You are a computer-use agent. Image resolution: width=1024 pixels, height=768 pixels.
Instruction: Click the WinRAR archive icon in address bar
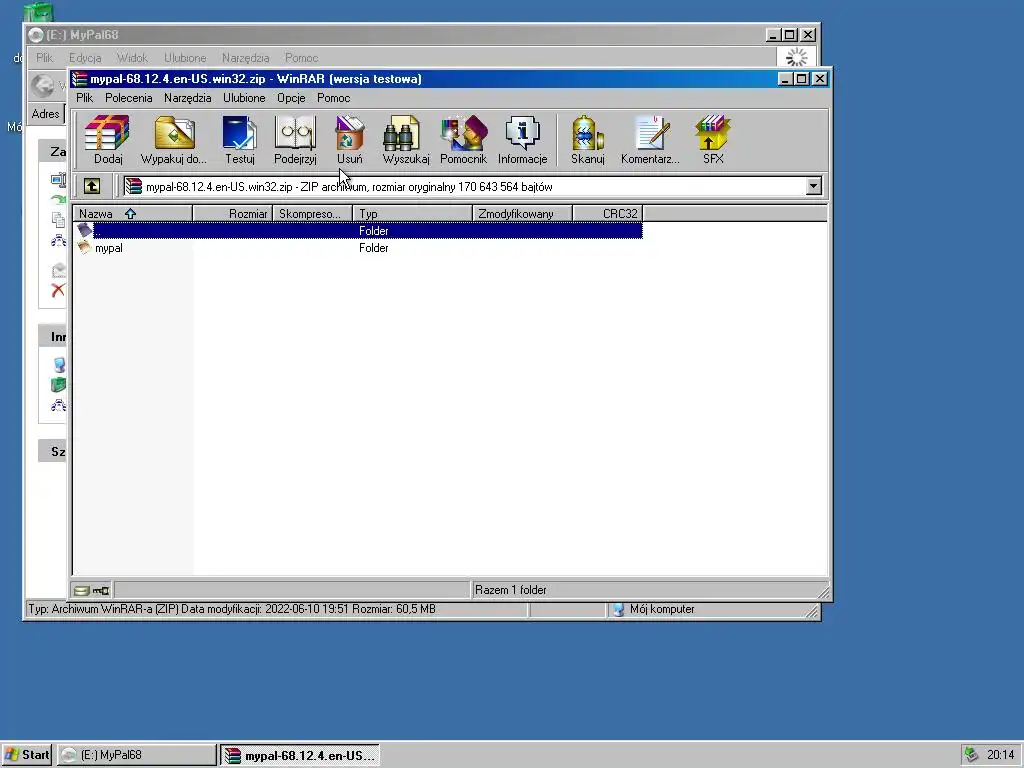[133, 187]
